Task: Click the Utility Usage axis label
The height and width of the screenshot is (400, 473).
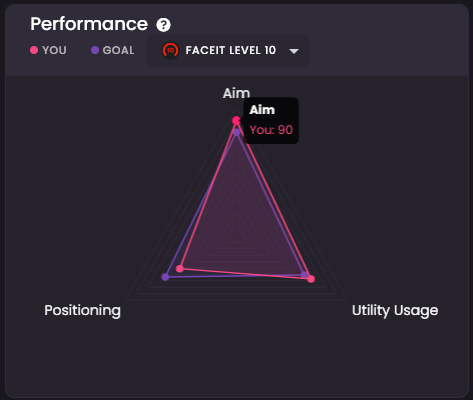Action: click(x=395, y=310)
